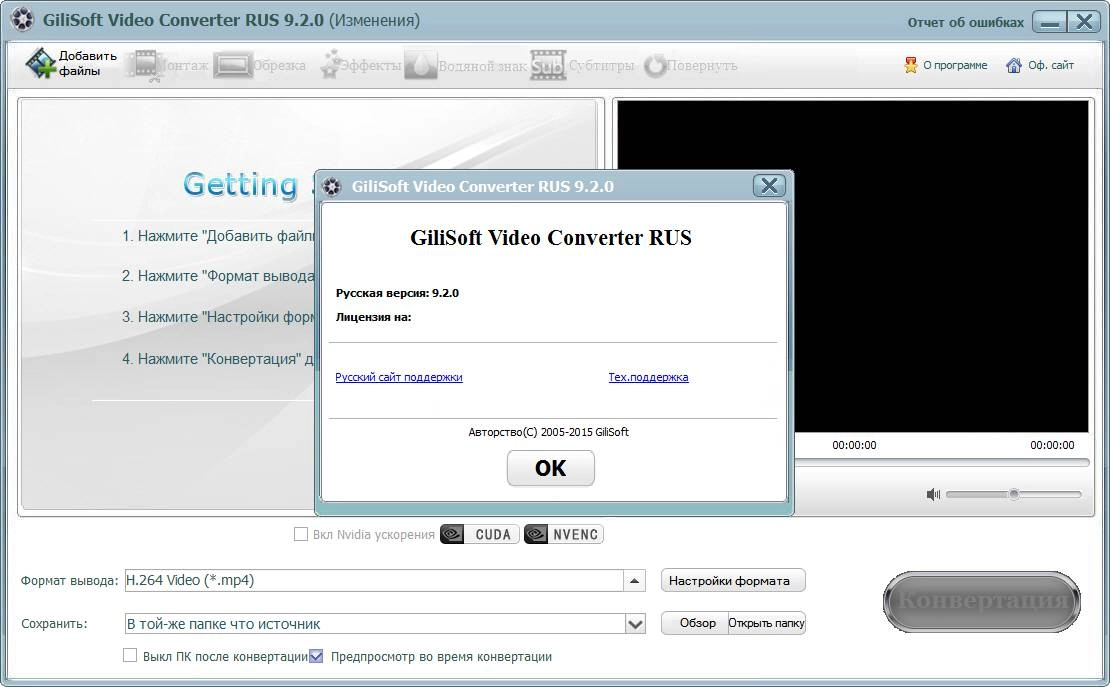The image size is (1110, 687).
Task: Start conversion with Конвертация button
Action: click(x=982, y=601)
